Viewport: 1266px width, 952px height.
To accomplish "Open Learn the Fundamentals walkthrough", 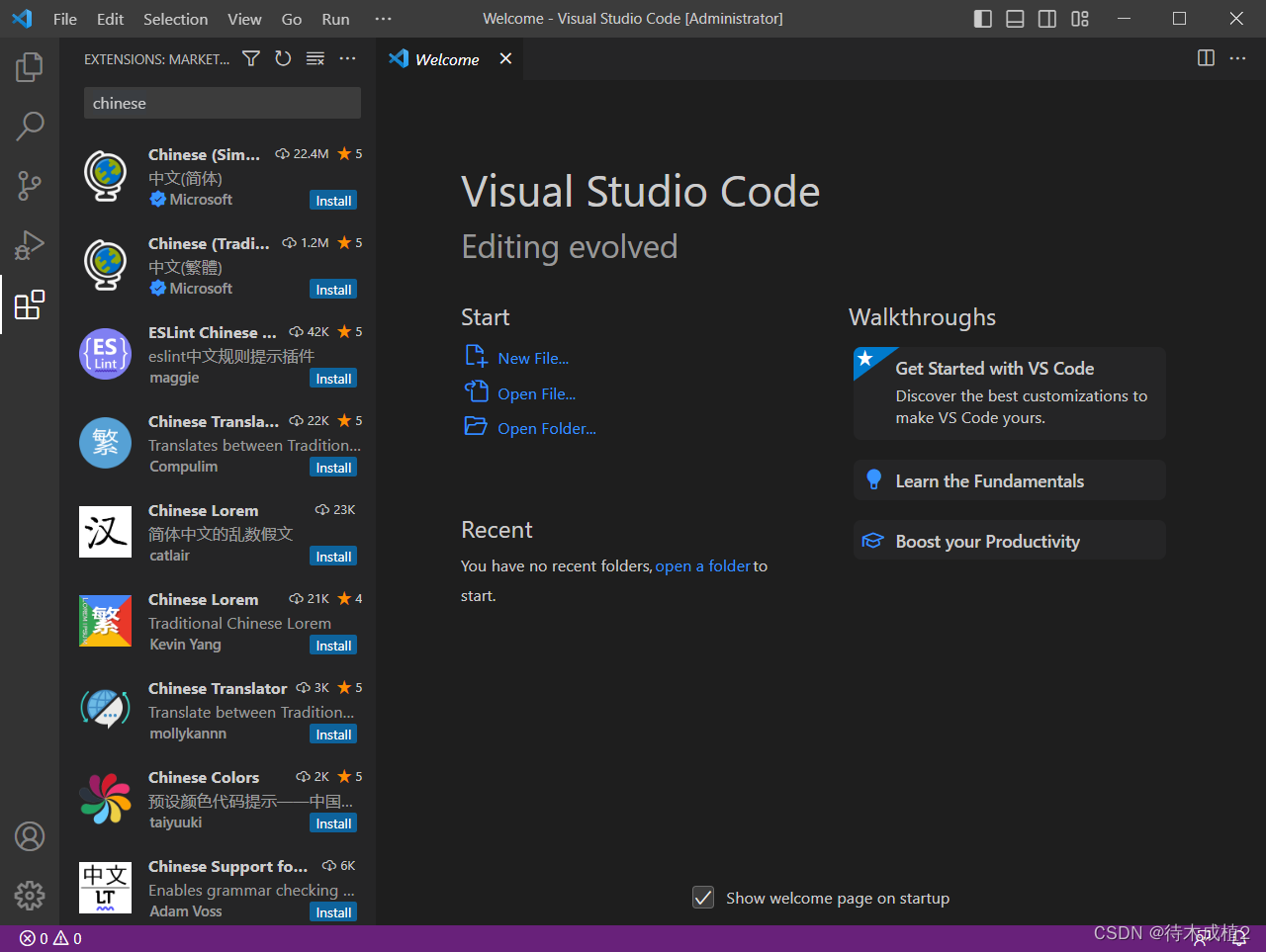I will (x=1009, y=480).
